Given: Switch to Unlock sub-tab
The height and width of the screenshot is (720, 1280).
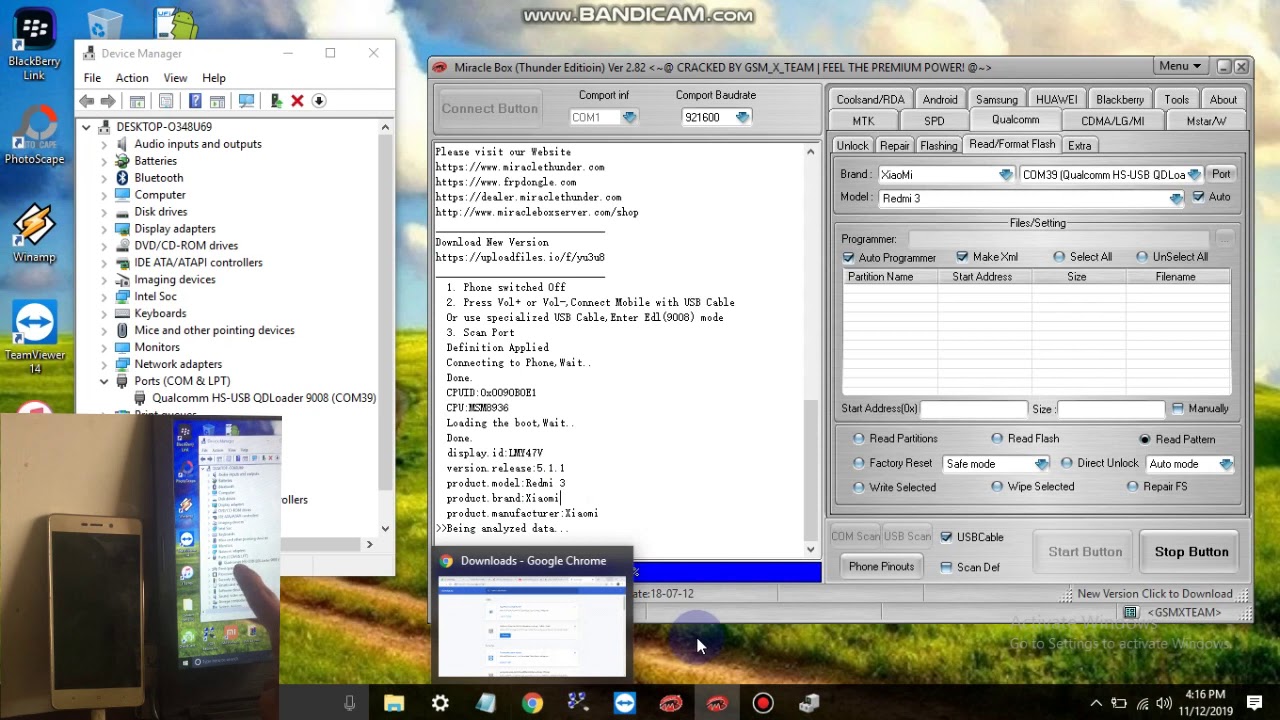Looking at the screenshot, I should coord(852,146).
